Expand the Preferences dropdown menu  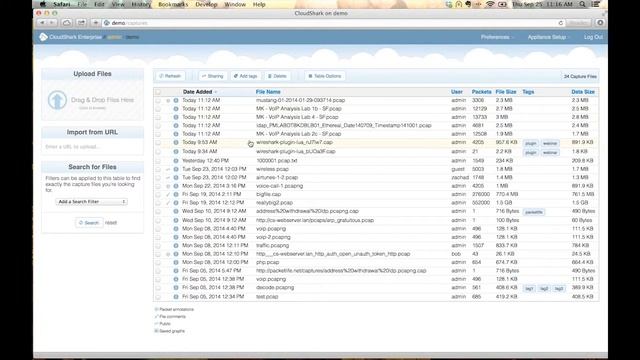click(x=497, y=37)
